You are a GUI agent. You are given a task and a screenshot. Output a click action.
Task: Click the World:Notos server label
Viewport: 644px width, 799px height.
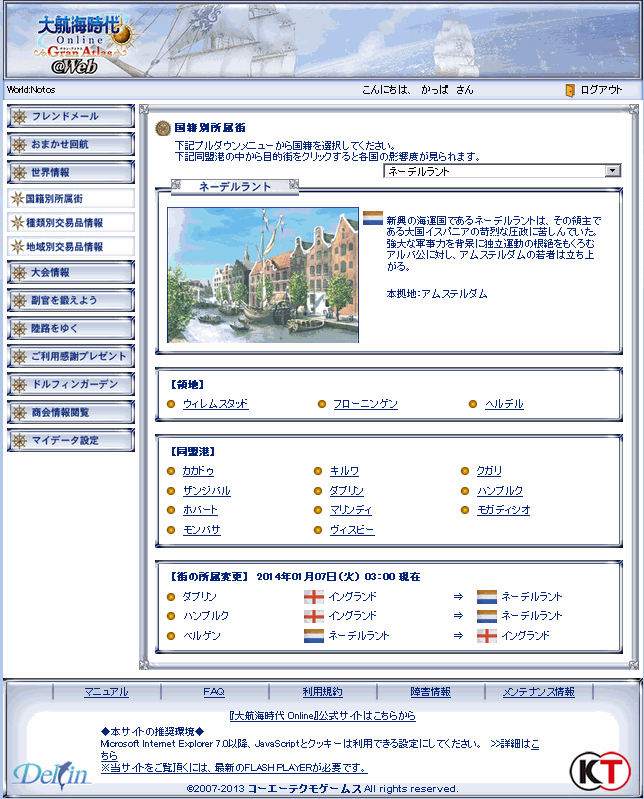pos(31,90)
